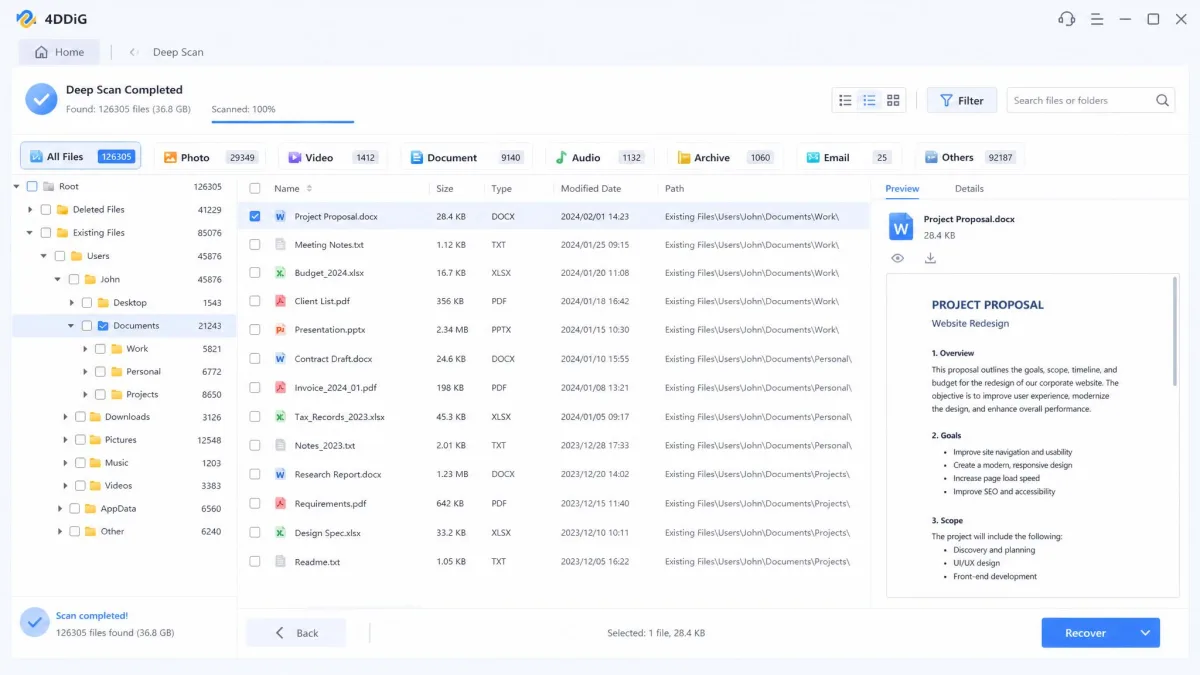The width and height of the screenshot is (1200, 675).
Task: Sort by Size column header
Action: 445,188
